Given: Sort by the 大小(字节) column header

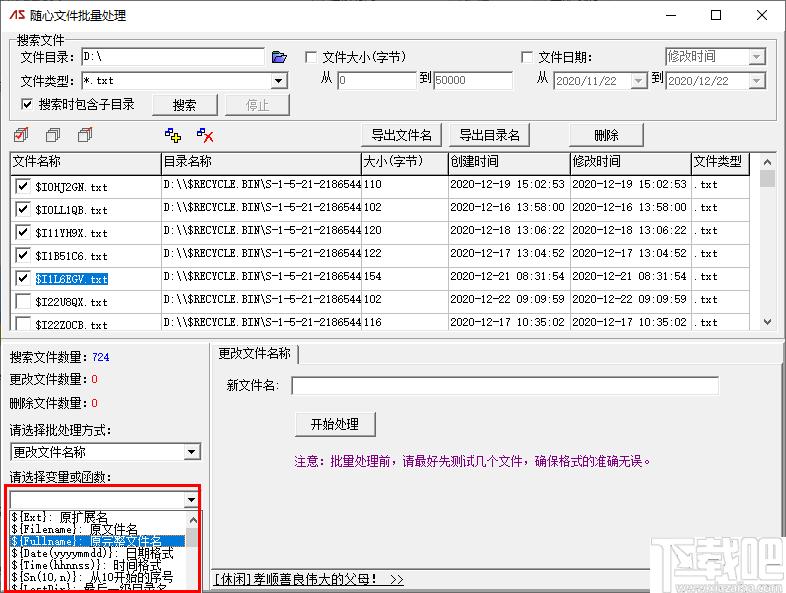Looking at the screenshot, I should [x=405, y=162].
